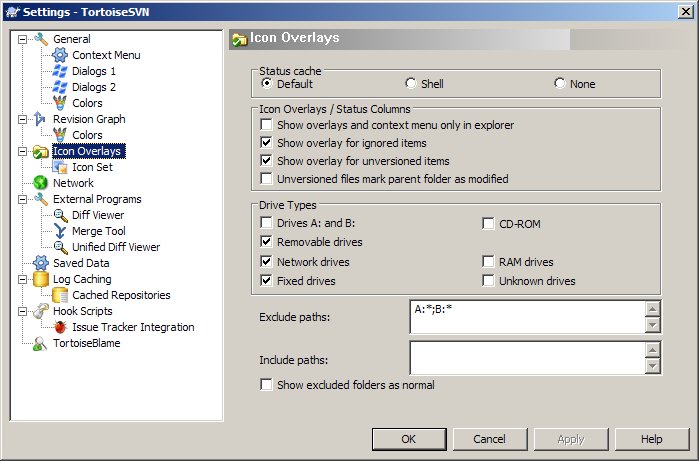Check the CD-ROM drive type
The image size is (699, 461).
488,223
